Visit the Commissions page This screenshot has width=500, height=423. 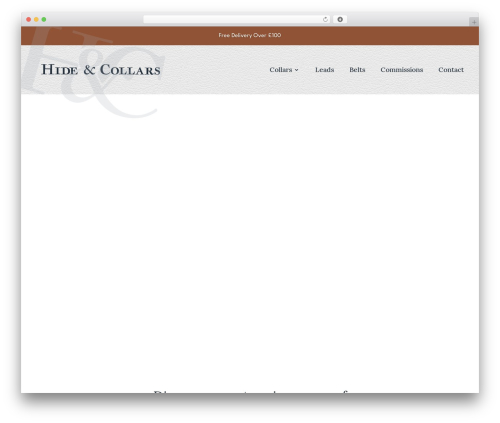[402, 70]
